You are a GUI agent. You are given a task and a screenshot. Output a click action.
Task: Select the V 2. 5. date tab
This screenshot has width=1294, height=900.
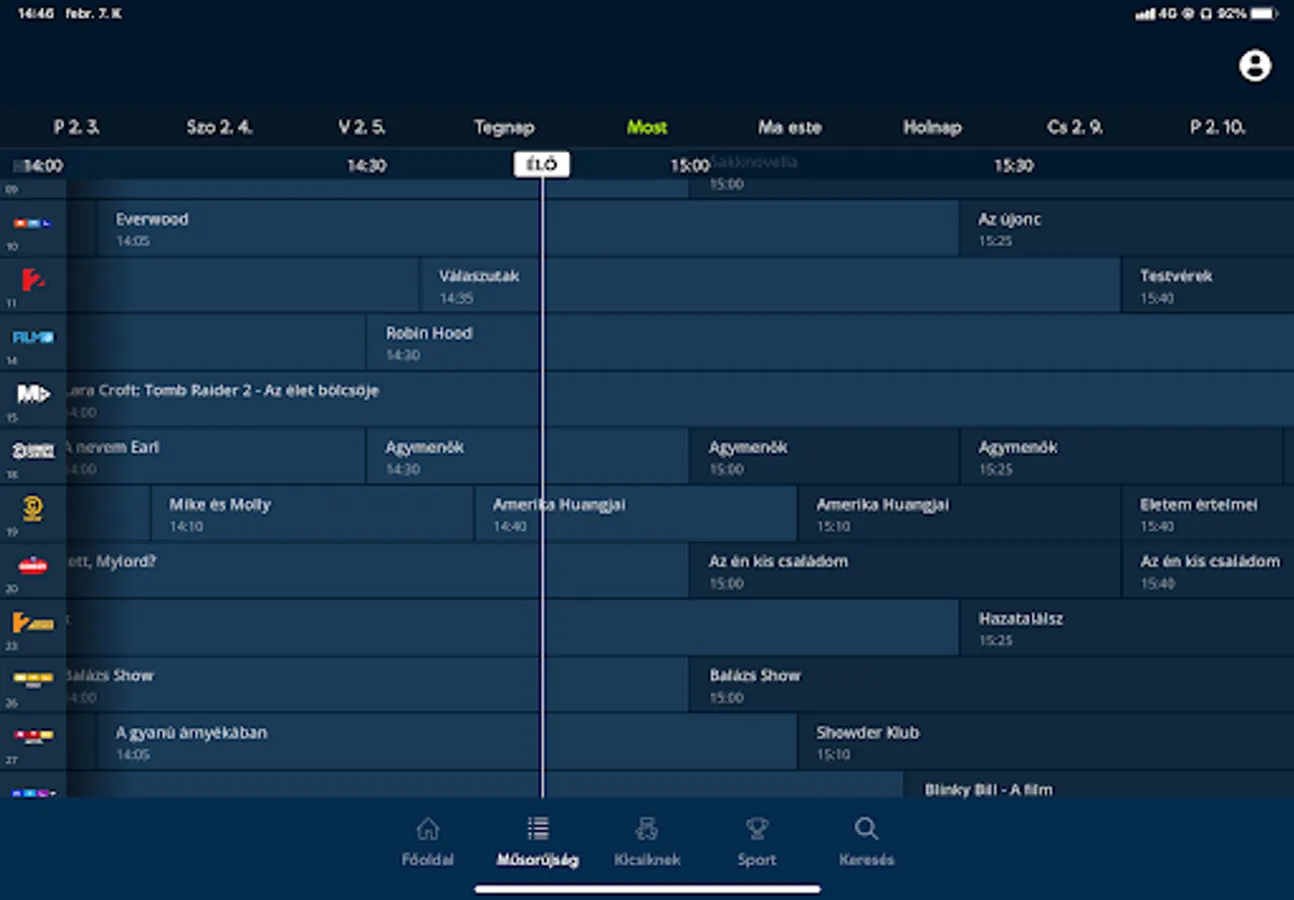point(362,127)
